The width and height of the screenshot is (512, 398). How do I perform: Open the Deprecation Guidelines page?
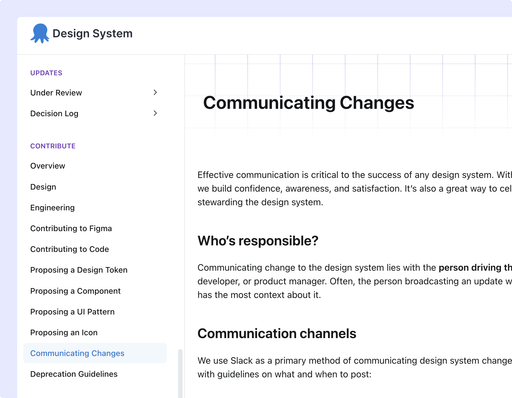point(74,374)
